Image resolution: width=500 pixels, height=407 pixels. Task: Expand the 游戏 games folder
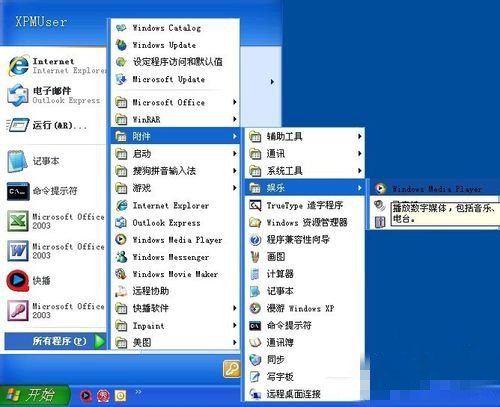(175, 188)
